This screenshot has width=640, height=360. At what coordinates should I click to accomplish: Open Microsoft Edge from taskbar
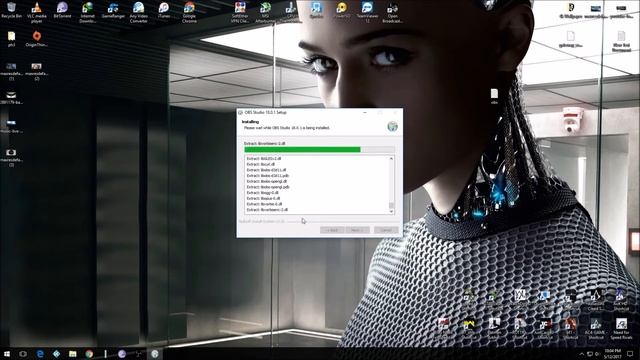click(40, 354)
